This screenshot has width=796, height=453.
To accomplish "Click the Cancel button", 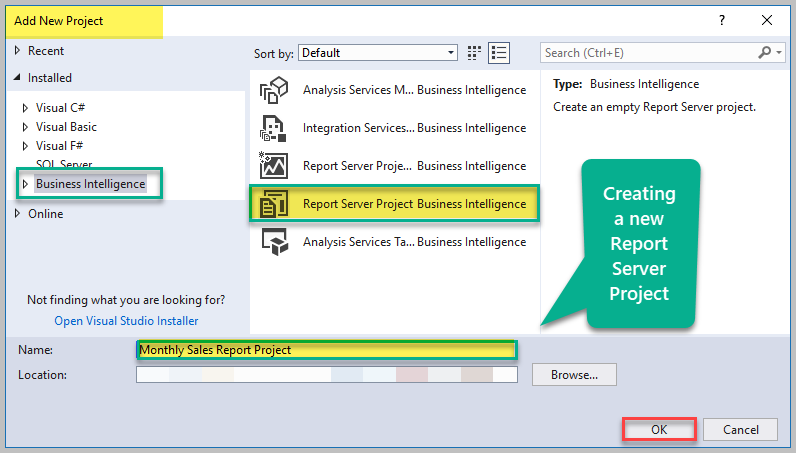I will (x=740, y=430).
